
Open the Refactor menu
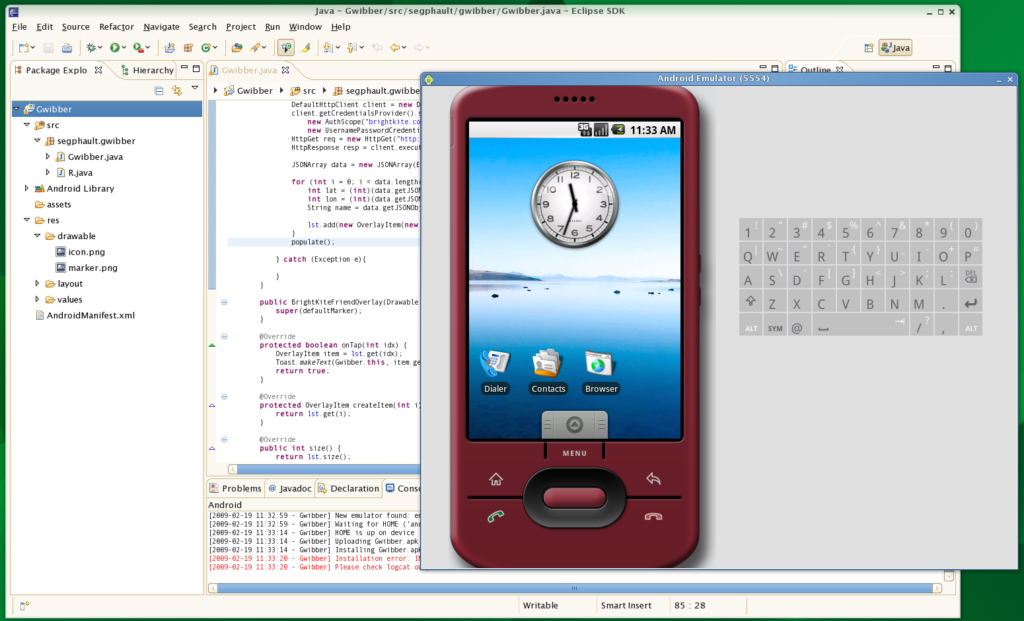[116, 27]
